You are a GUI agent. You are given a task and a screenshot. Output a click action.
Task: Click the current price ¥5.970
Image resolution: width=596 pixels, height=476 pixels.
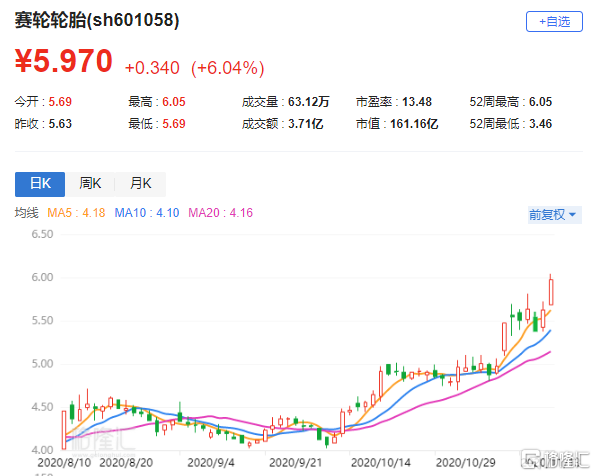(x=63, y=61)
